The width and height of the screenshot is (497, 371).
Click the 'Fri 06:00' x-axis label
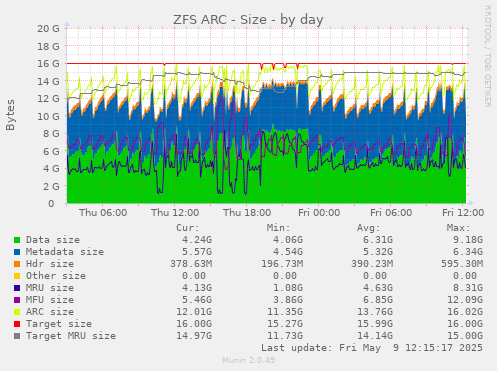tap(391, 213)
